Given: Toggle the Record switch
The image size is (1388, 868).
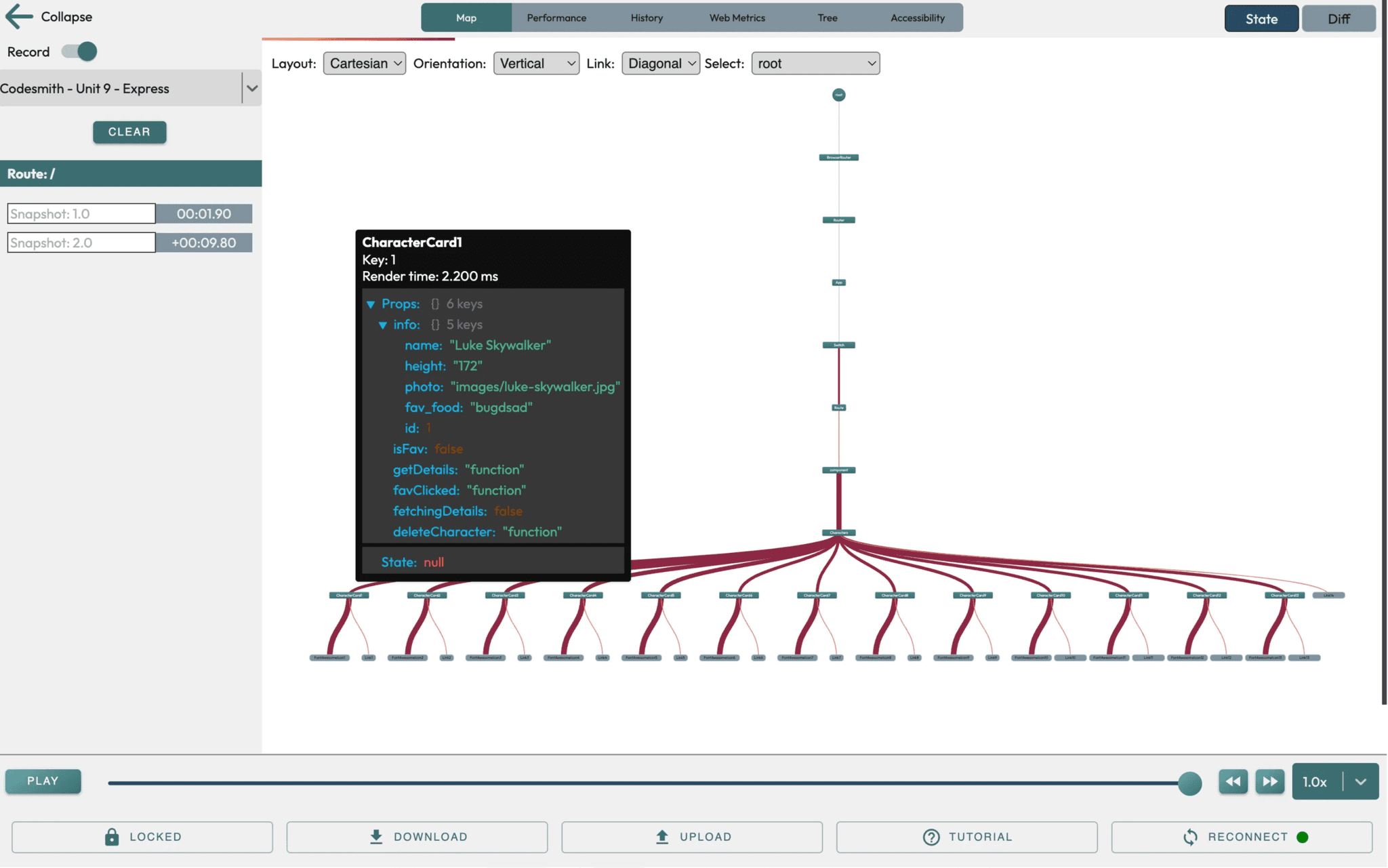Looking at the screenshot, I should click(x=79, y=51).
